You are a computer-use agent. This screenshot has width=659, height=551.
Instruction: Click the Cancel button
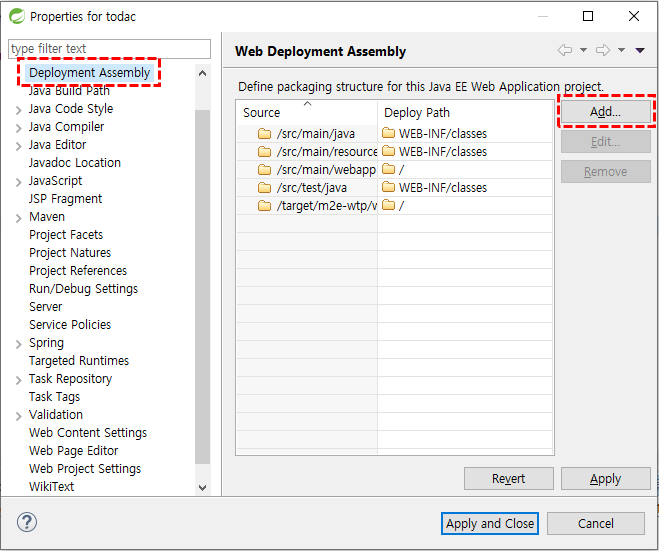click(x=596, y=524)
